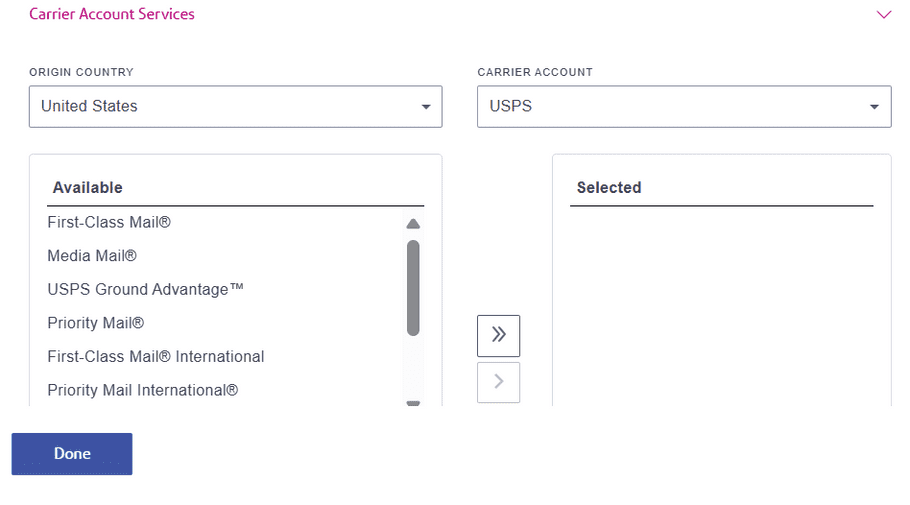This screenshot has width=910, height=505.
Task: Open the Carrier Account USPS dropdown
Action: coord(684,106)
